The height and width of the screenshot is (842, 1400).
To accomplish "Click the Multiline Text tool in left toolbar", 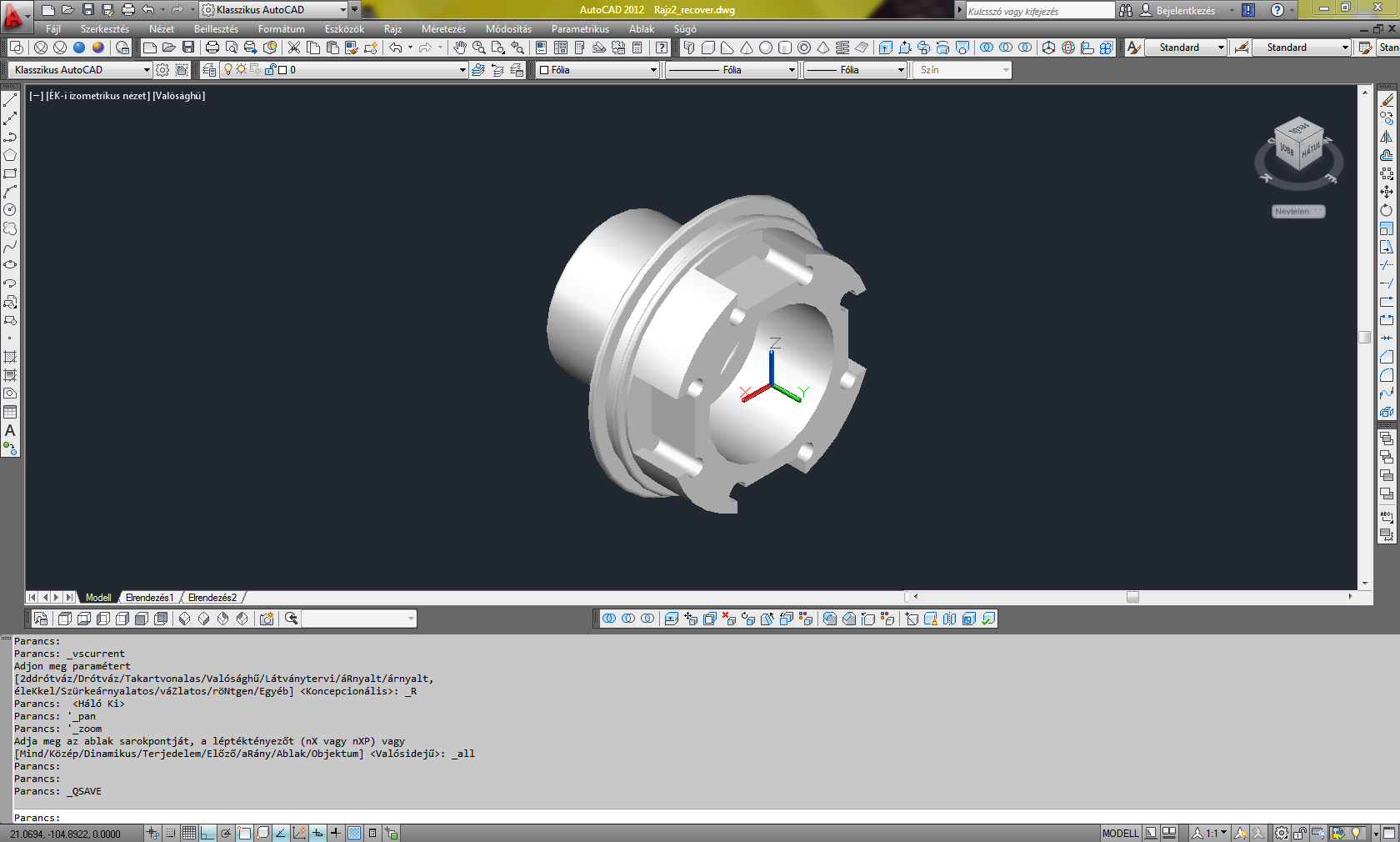I will point(10,430).
